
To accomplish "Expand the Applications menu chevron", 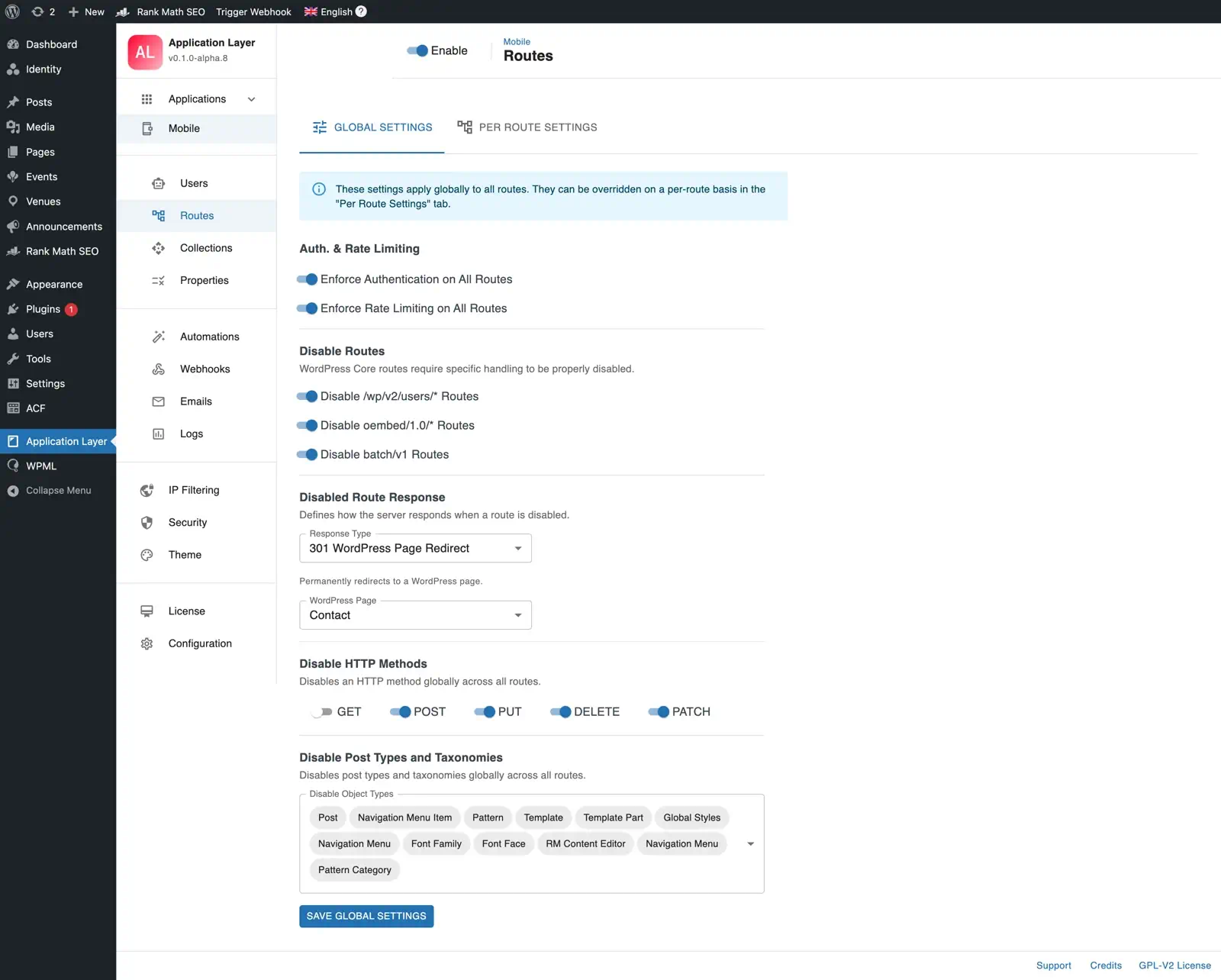I will point(251,99).
